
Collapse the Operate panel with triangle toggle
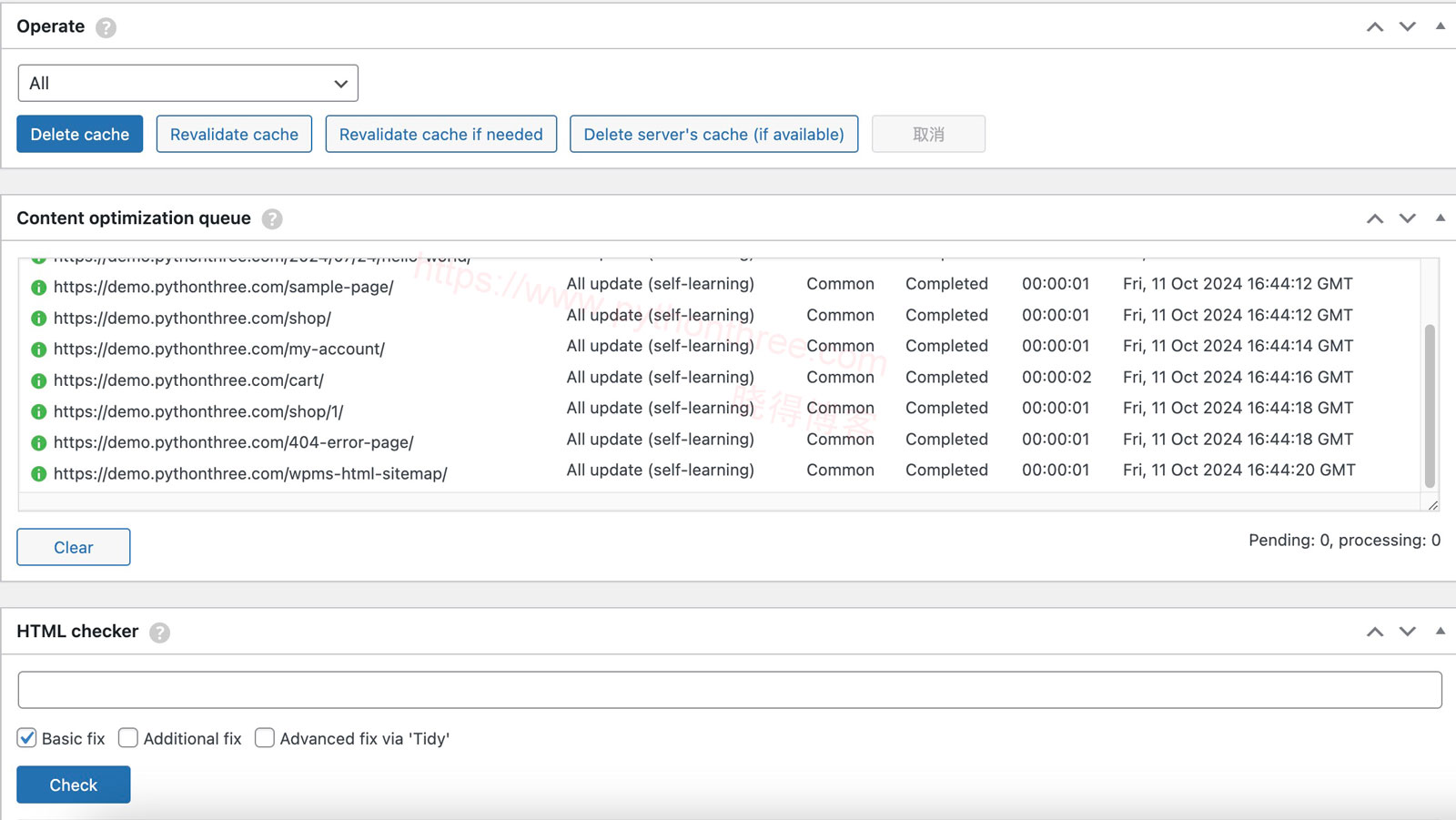click(1441, 26)
